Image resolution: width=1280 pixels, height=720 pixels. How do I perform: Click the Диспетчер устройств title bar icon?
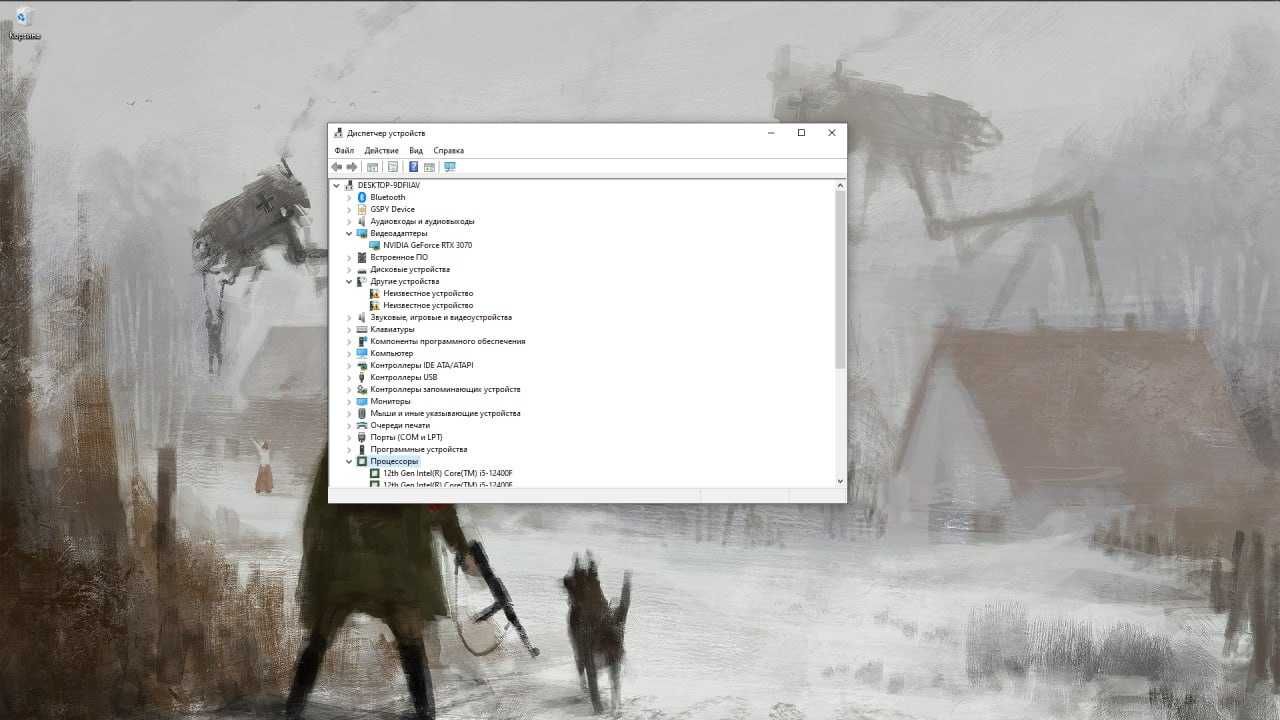click(338, 133)
